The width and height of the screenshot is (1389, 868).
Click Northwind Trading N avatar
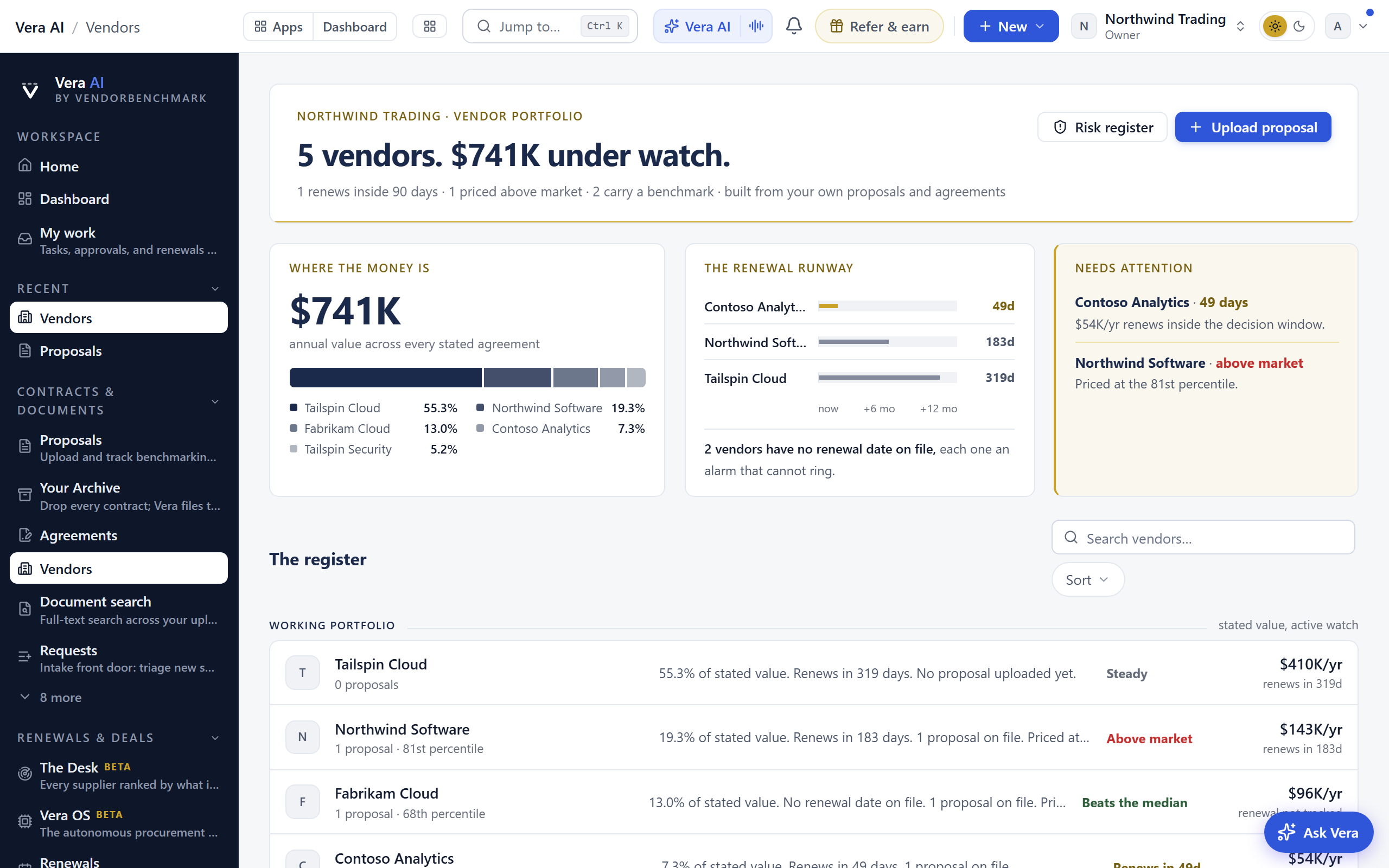(1084, 27)
